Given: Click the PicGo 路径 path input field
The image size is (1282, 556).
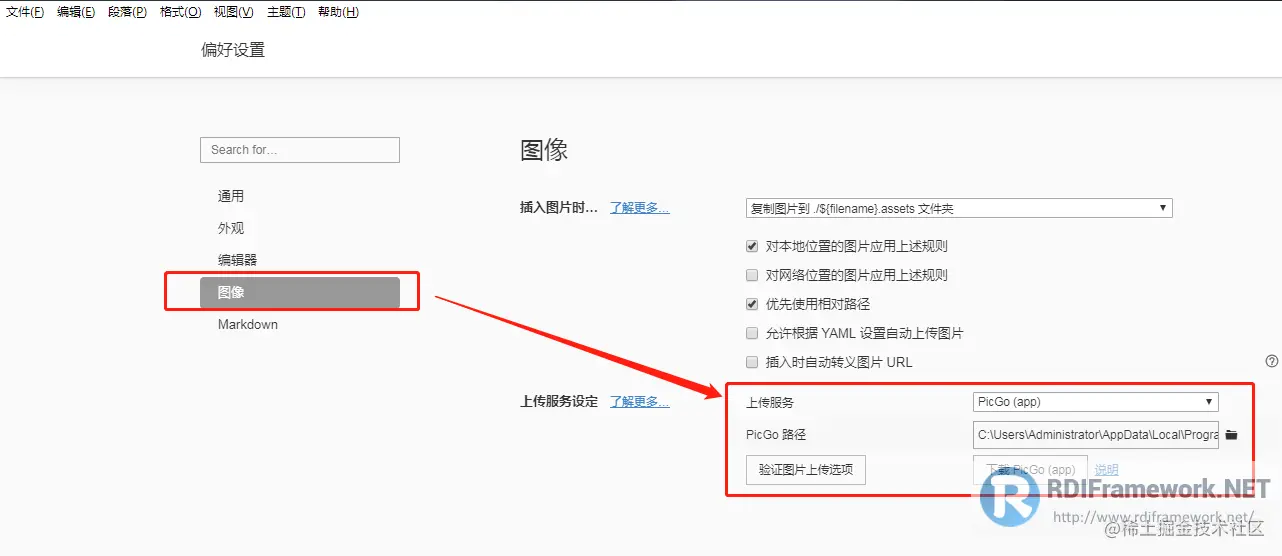Looking at the screenshot, I should coord(1096,435).
